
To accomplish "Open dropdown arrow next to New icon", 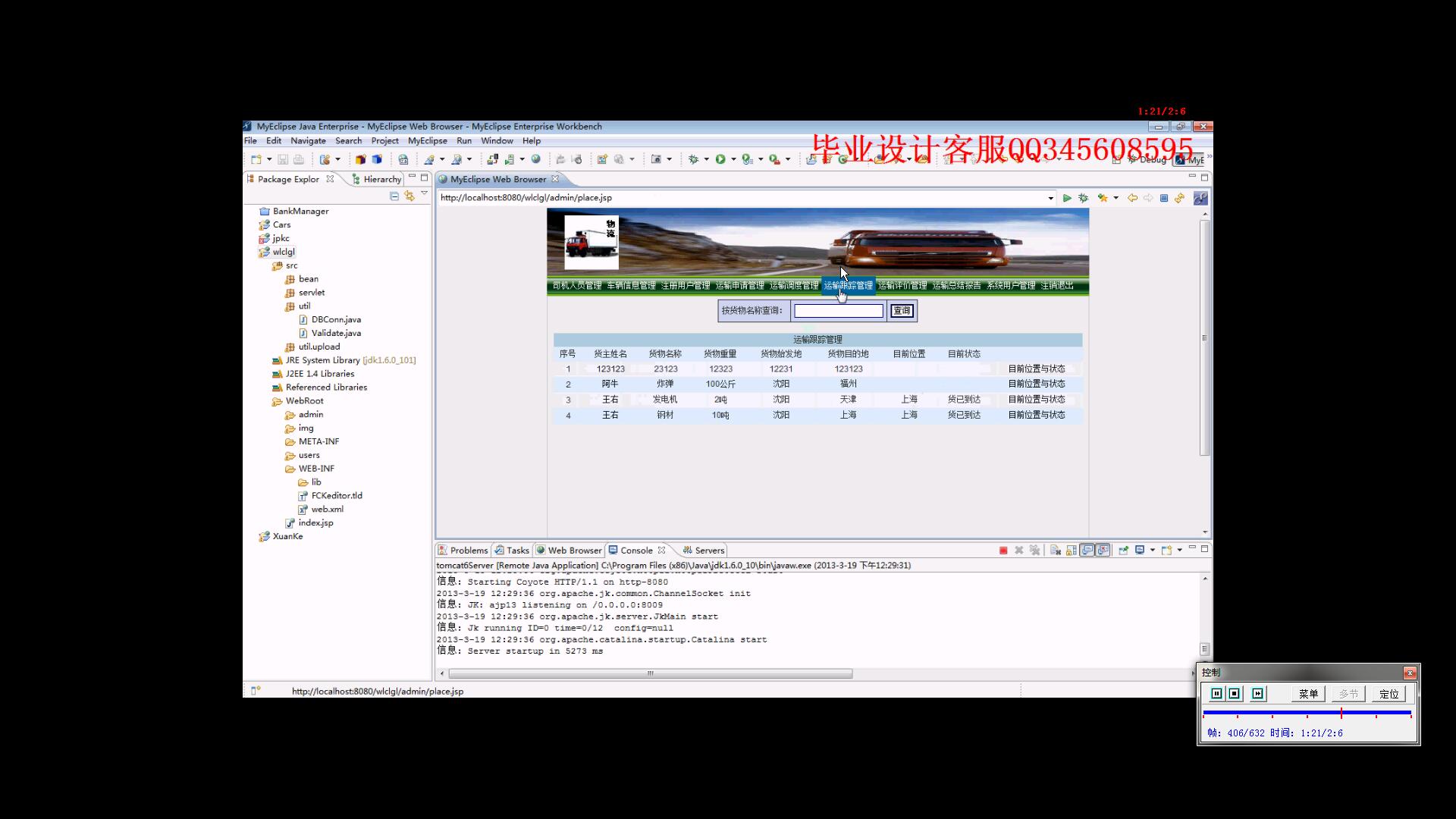I will coord(268,159).
